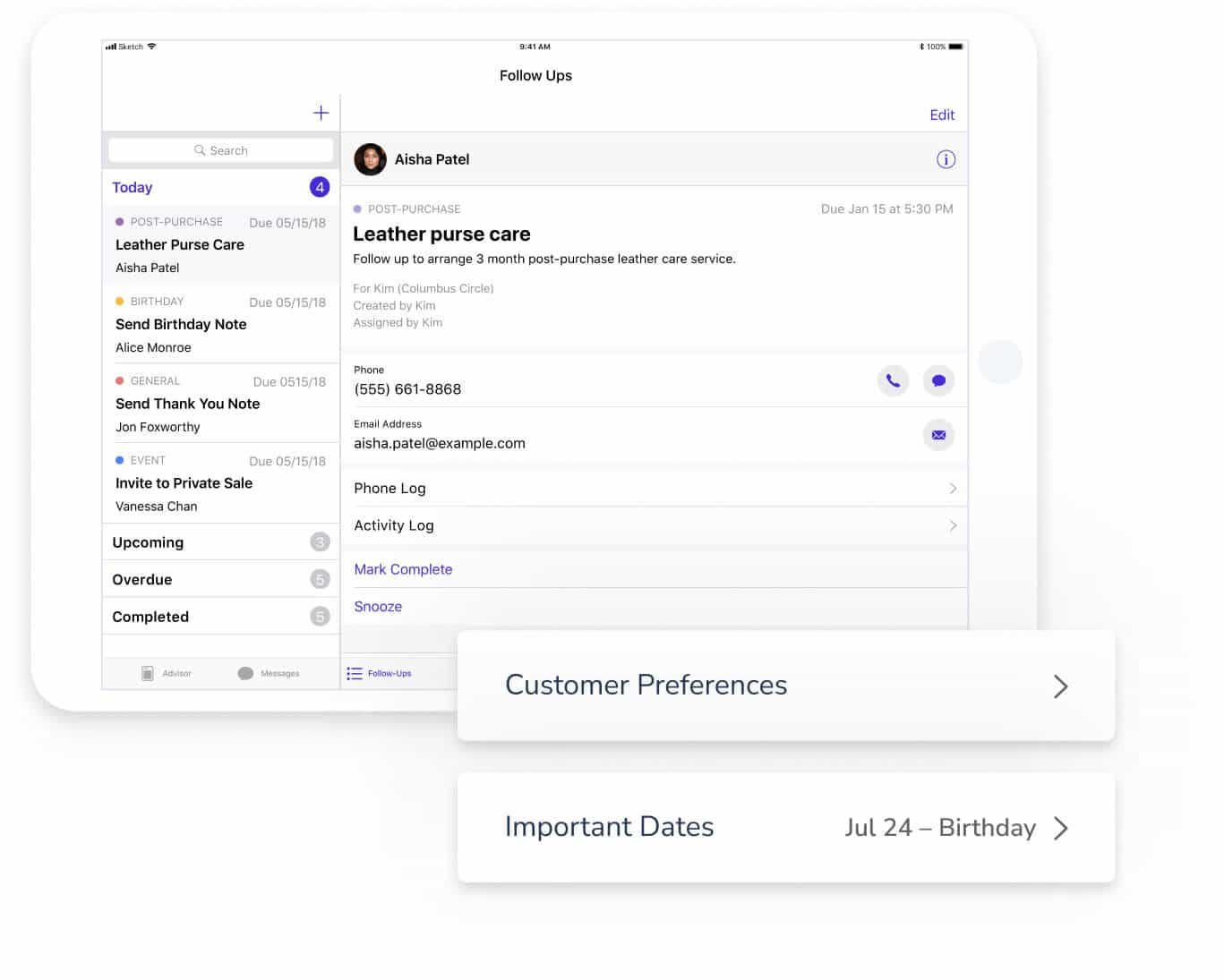Mark the follow-up complete
The image size is (1224, 980).
(x=403, y=569)
